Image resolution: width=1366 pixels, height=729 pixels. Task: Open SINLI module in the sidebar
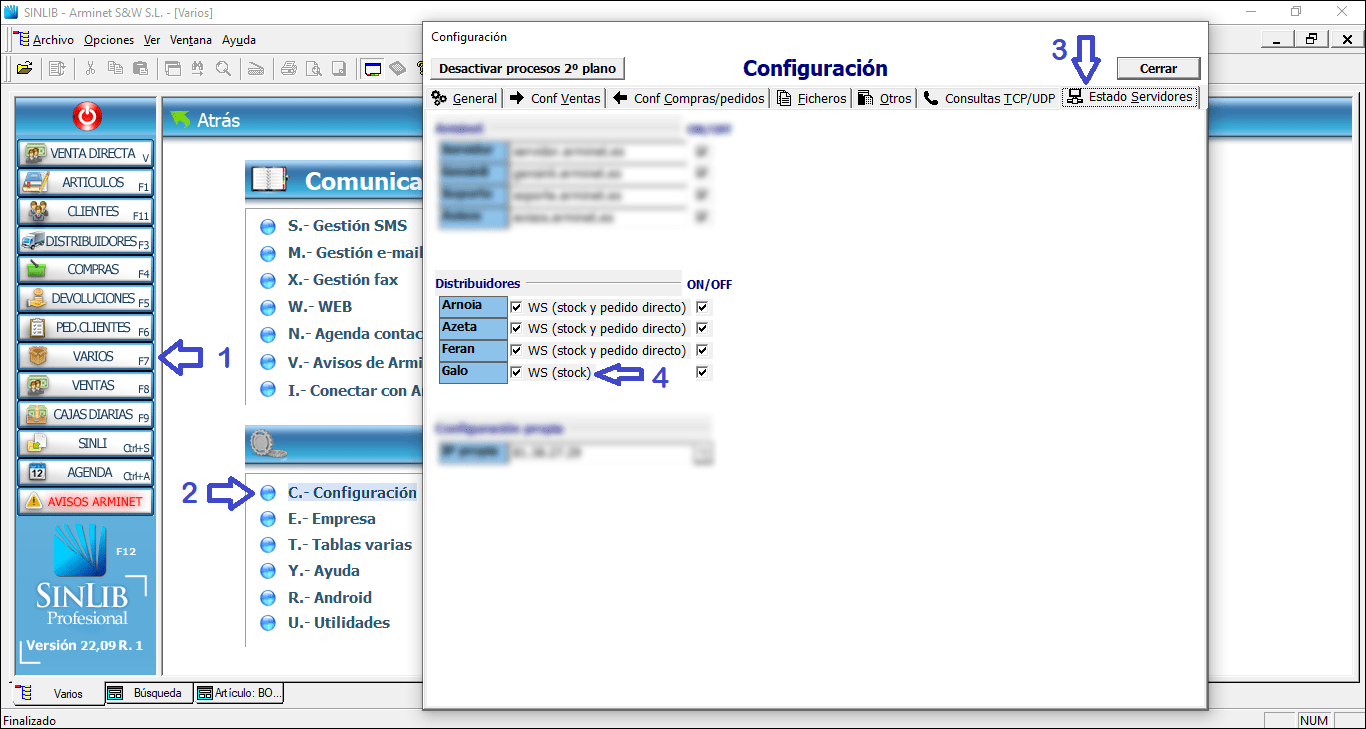point(86,443)
